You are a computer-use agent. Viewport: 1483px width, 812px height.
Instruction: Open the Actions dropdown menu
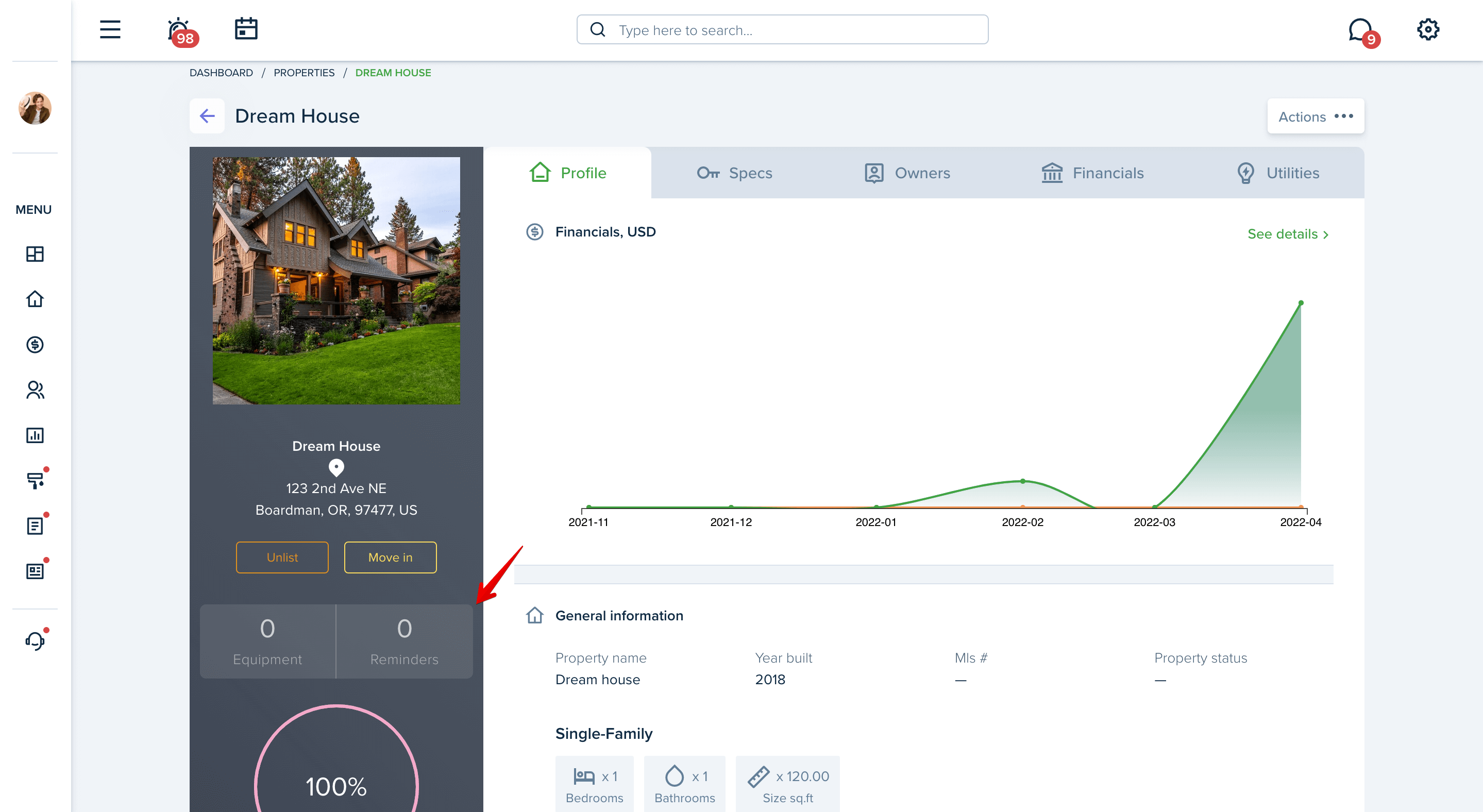click(x=1316, y=116)
